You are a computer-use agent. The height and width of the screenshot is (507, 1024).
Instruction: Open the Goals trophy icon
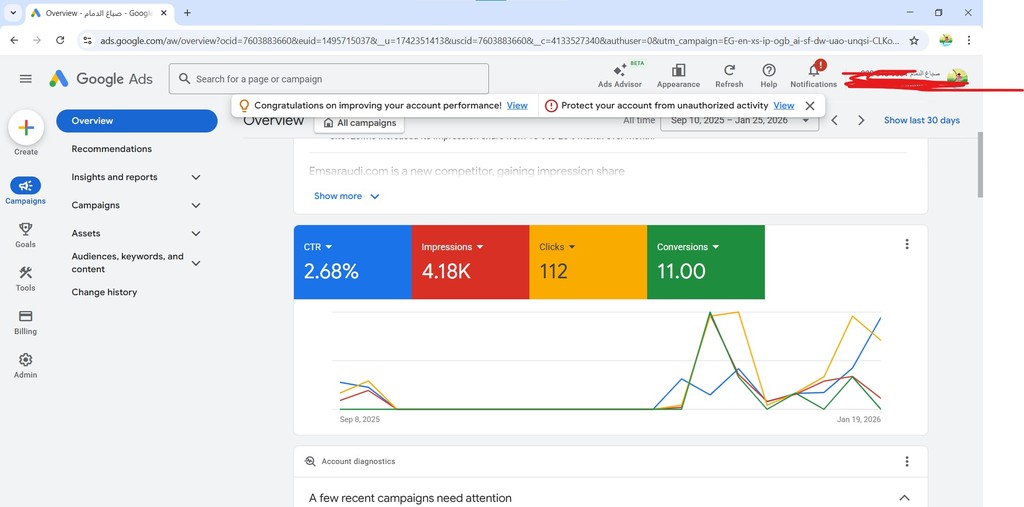(x=26, y=230)
